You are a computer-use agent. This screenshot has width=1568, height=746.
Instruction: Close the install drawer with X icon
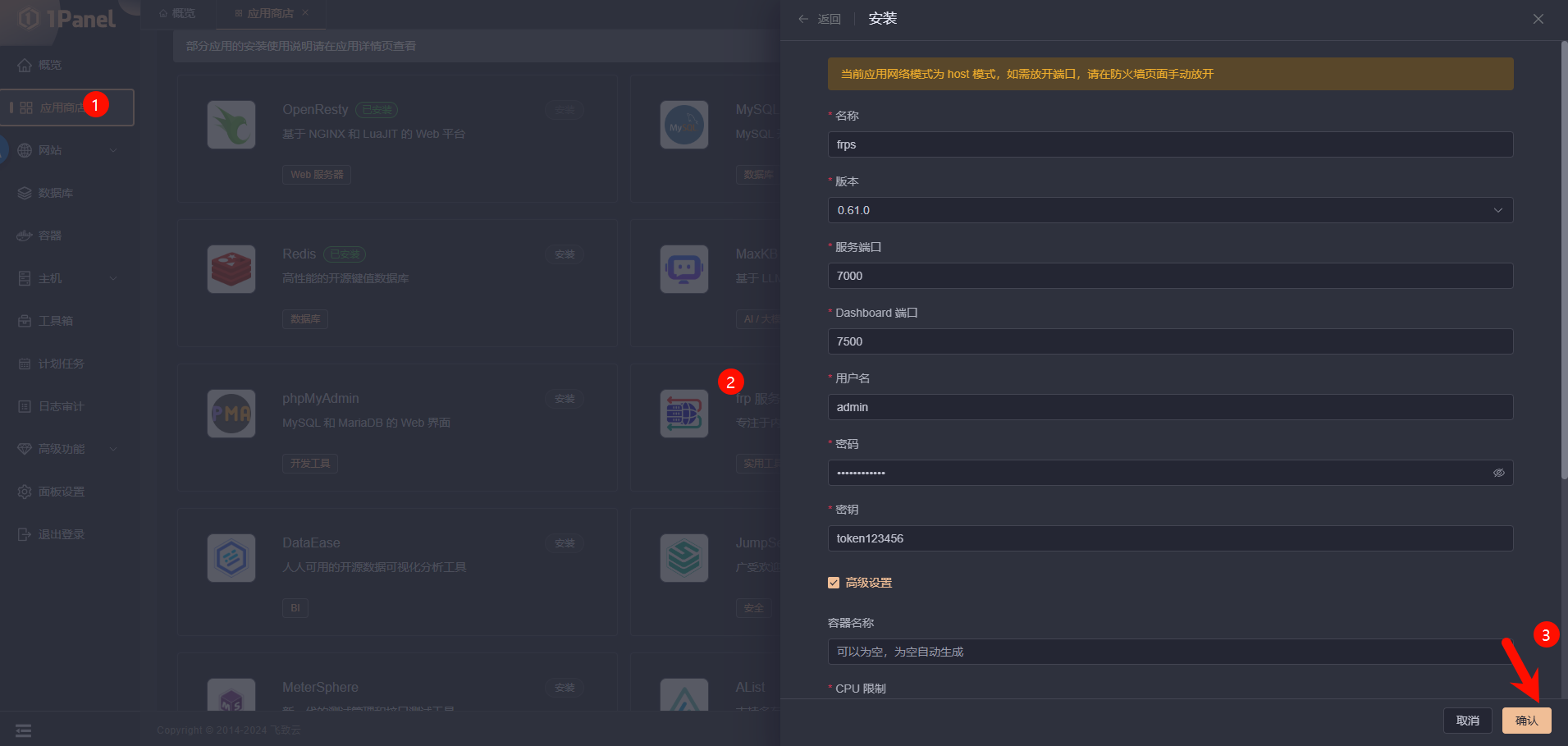(x=1538, y=19)
